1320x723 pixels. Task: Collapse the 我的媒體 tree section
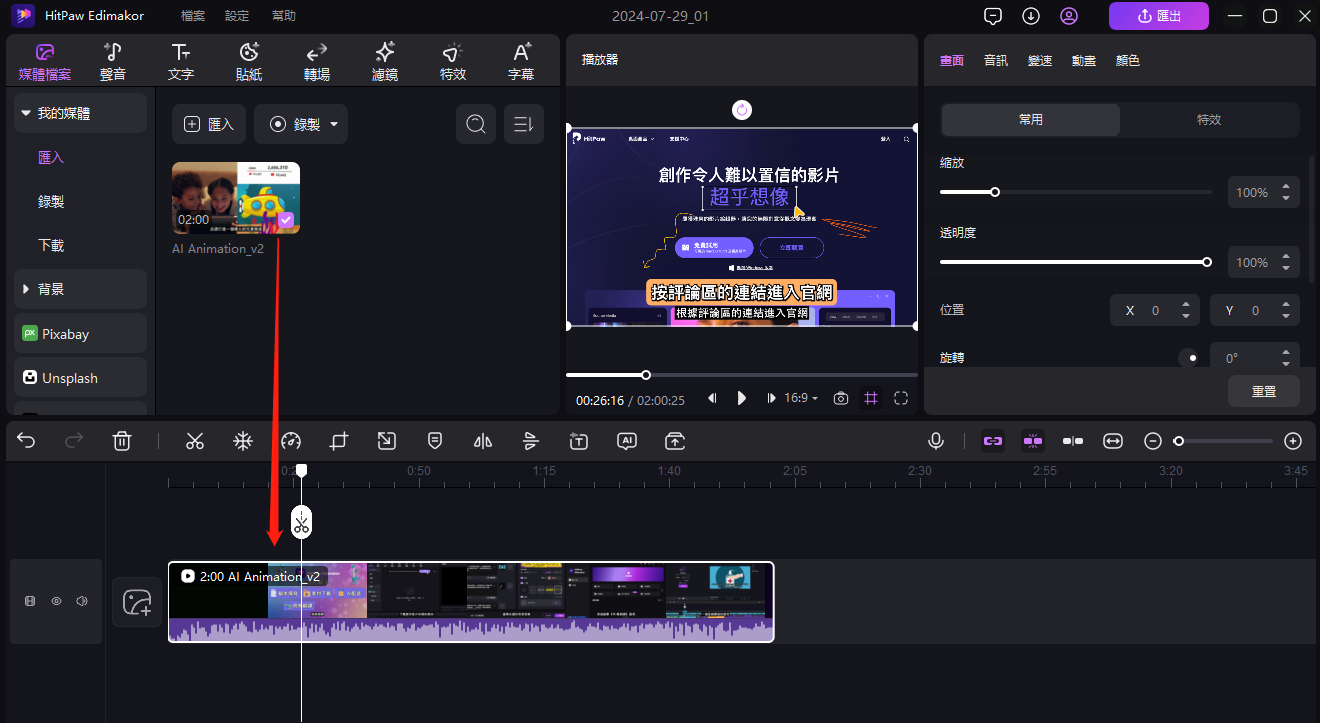click(x=80, y=114)
